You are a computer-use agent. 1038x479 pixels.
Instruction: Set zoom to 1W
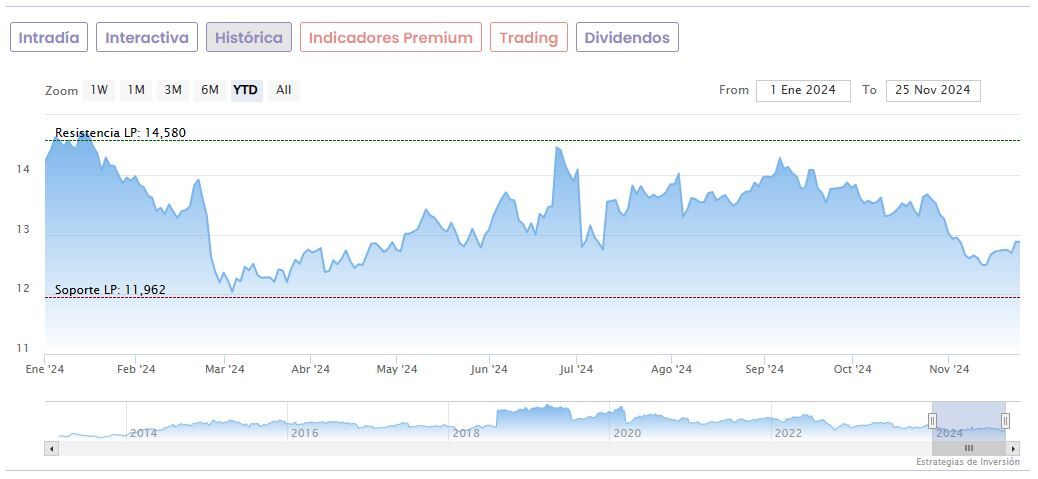[x=99, y=90]
